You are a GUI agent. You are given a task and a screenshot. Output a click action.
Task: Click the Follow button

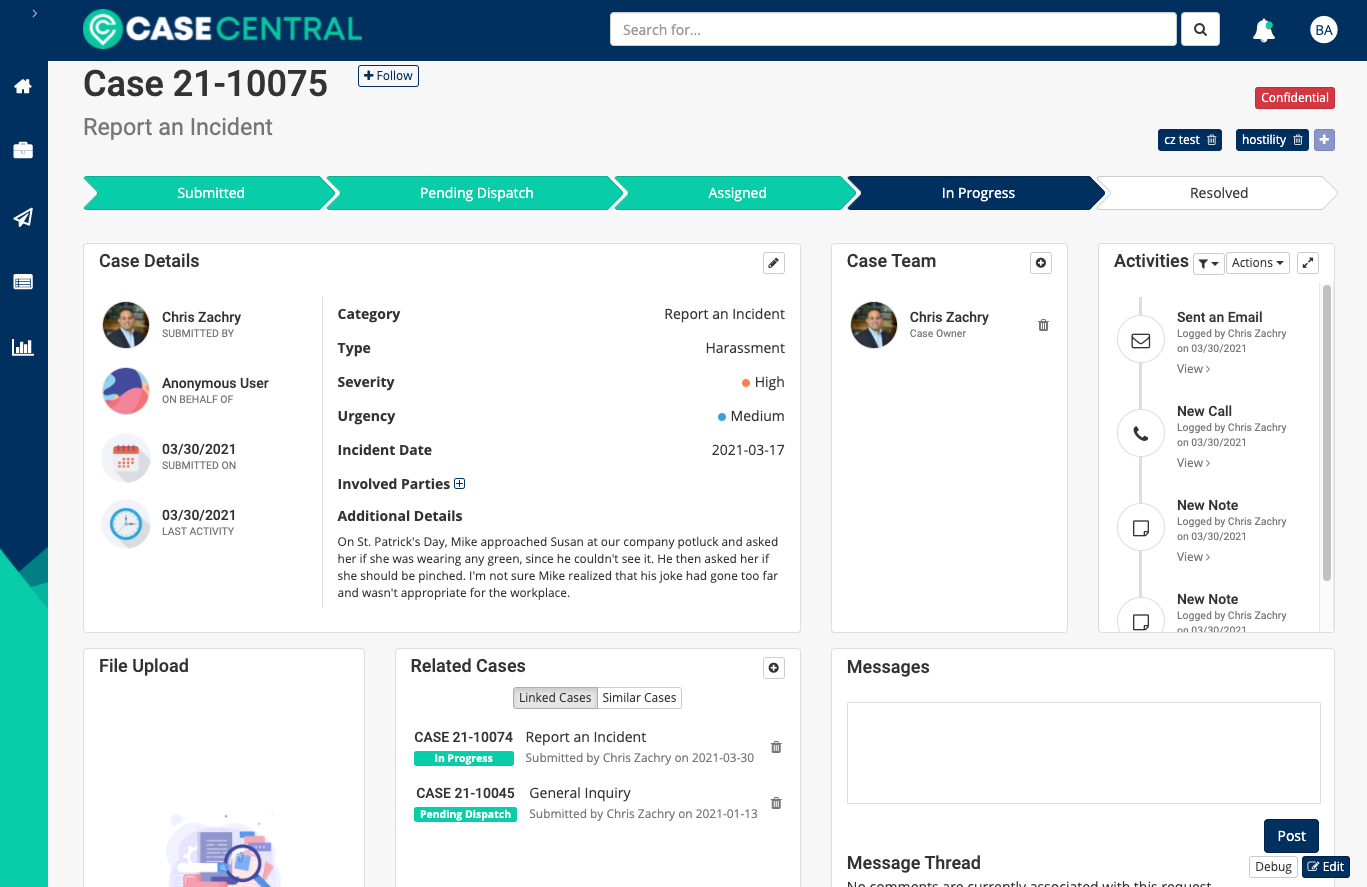(388, 76)
